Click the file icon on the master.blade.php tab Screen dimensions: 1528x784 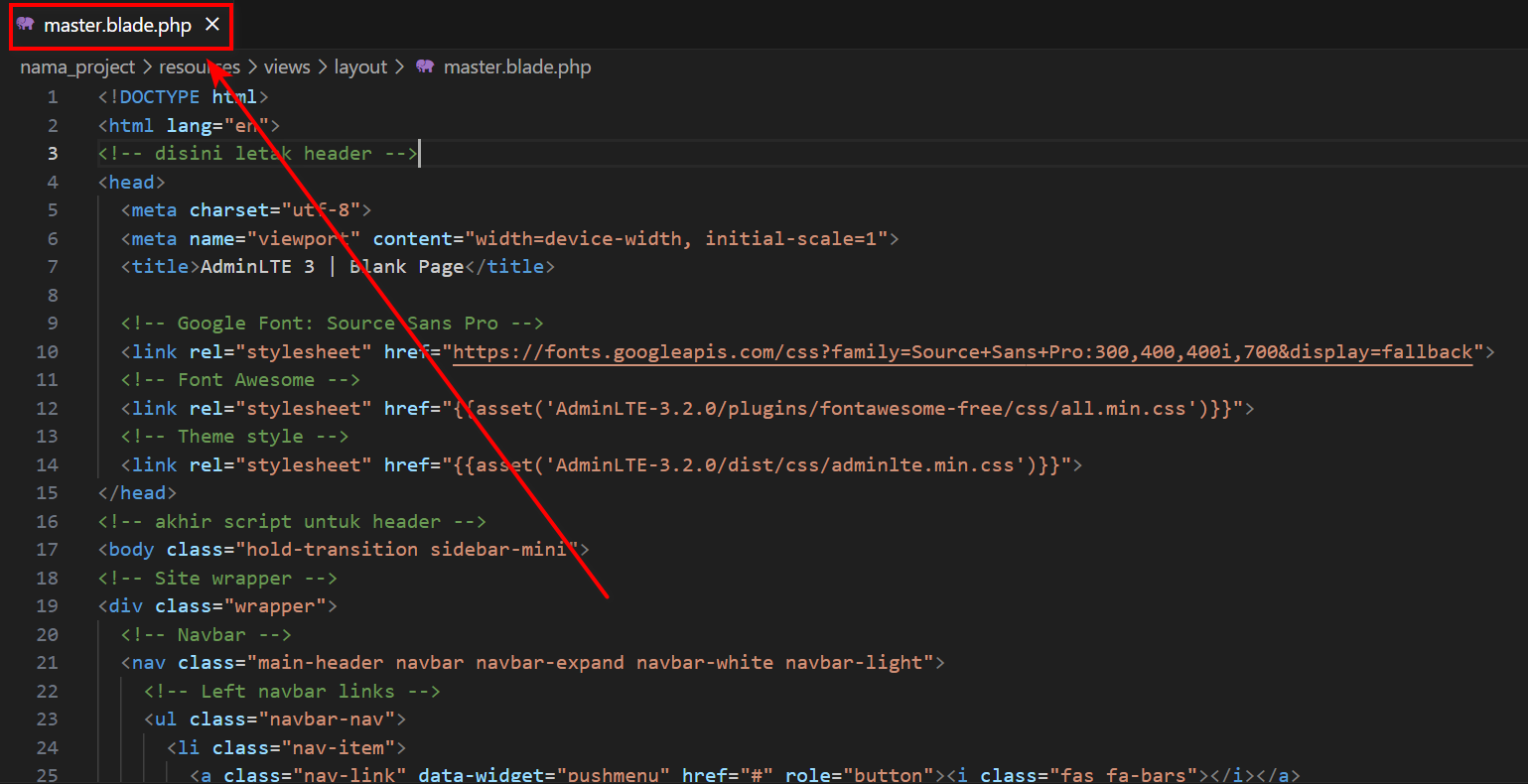tap(26, 24)
